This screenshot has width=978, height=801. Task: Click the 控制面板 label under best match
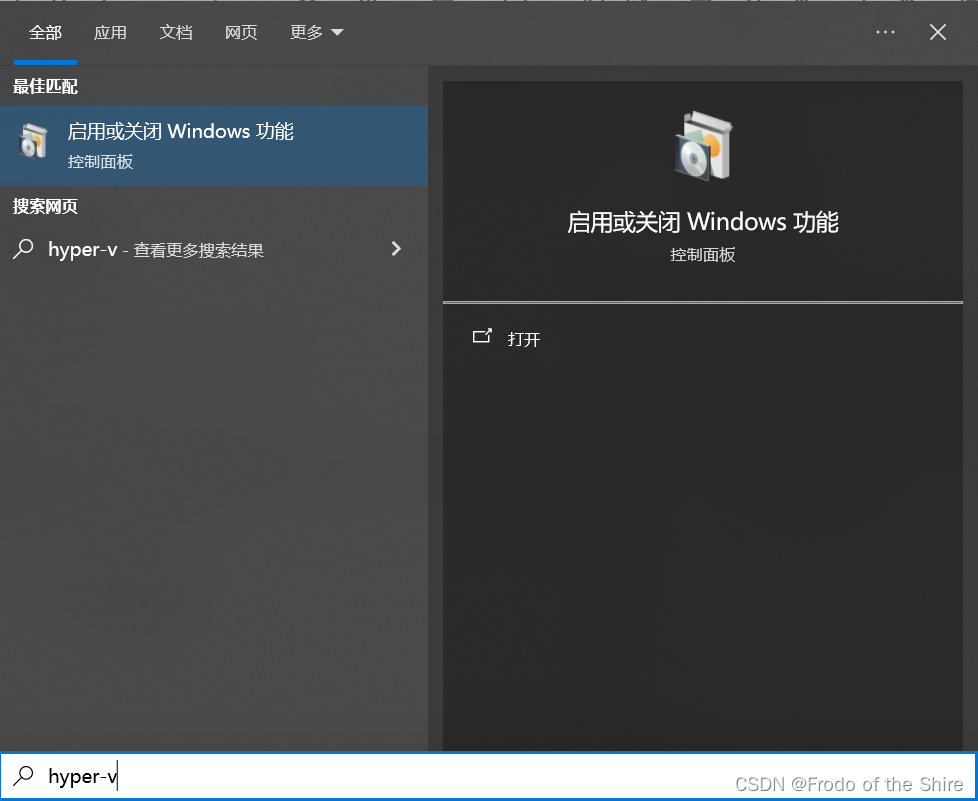[100, 162]
